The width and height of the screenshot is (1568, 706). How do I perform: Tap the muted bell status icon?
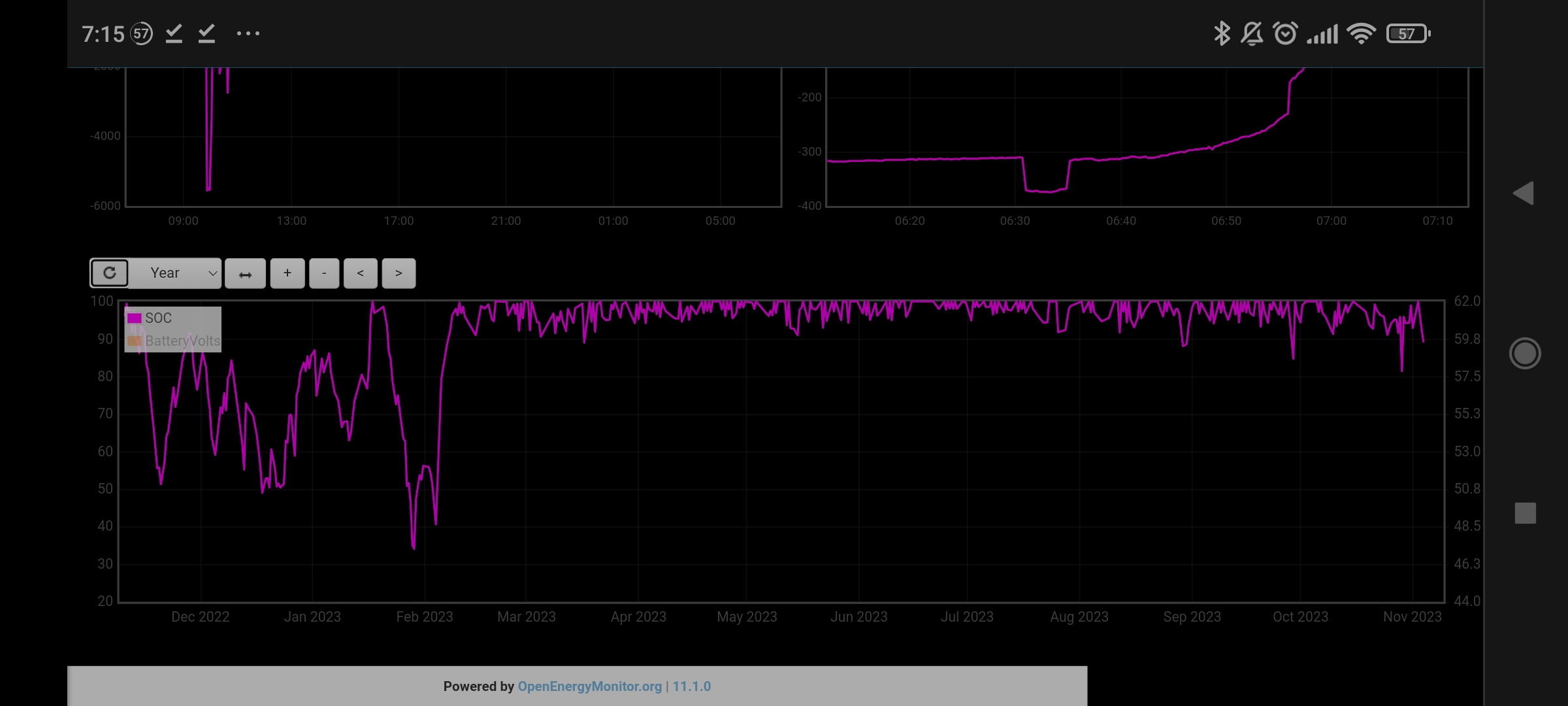tap(1252, 33)
